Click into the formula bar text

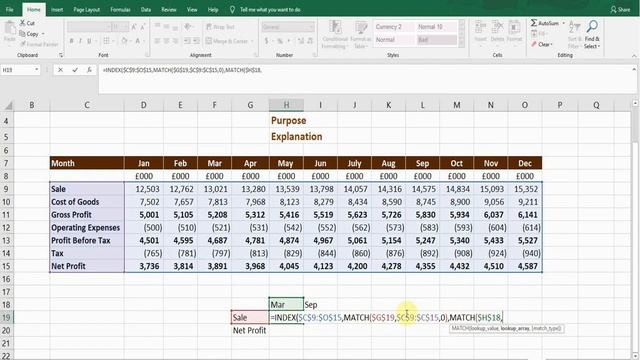182,70
